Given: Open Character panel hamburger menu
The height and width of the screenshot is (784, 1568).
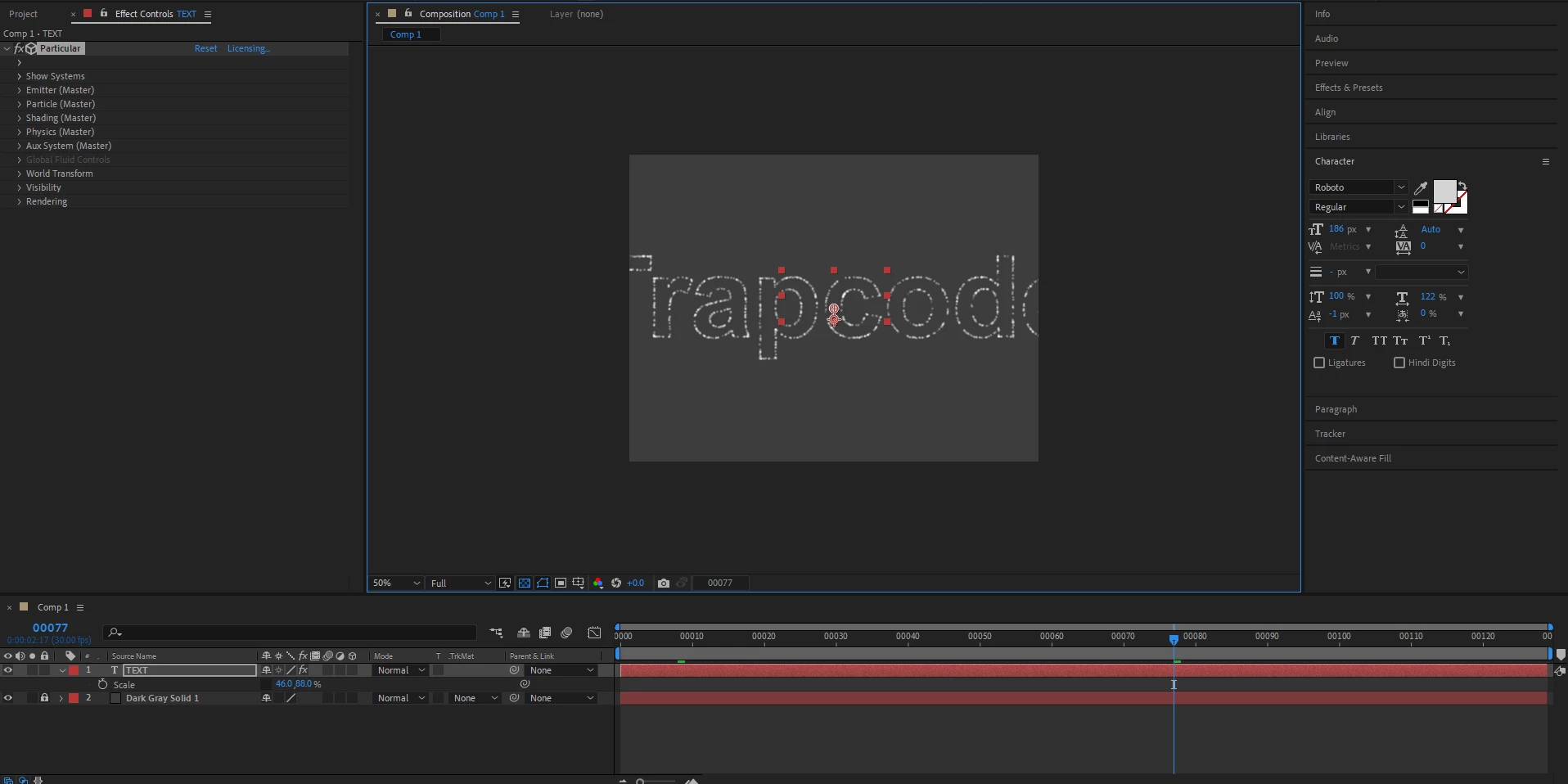Looking at the screenshot, I should pyautogui.click(x=1546, y=161).
